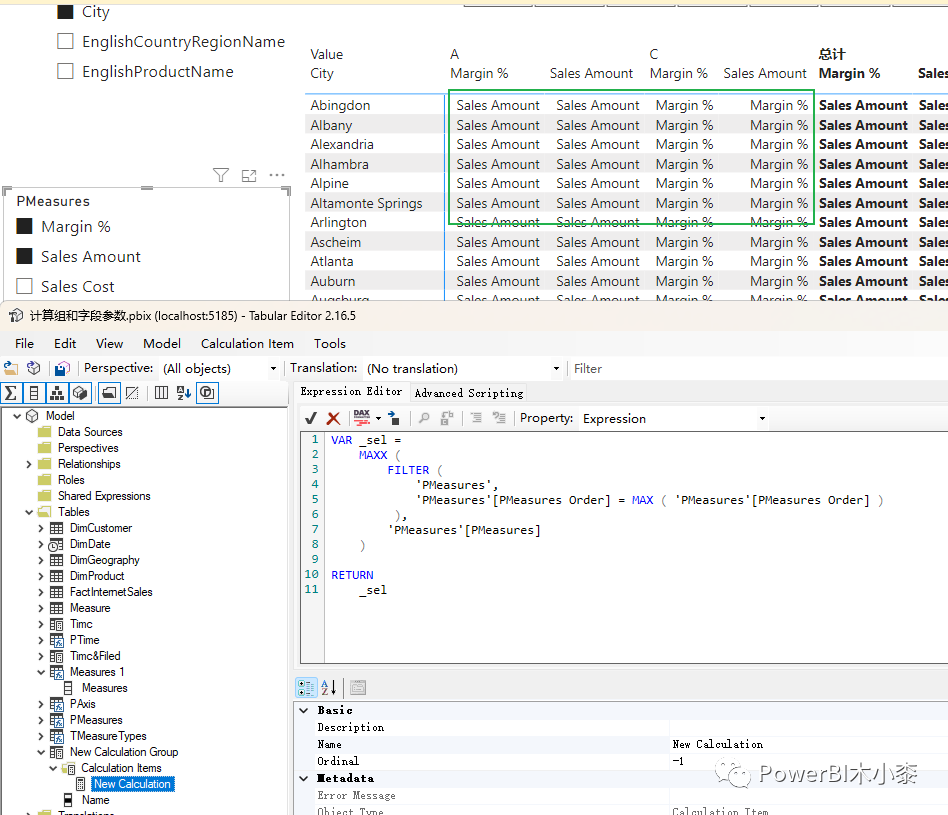Check Sales Cost in PMeasures slicer
The width and height of the screenshot is (948, 815).
pos(24,286)
